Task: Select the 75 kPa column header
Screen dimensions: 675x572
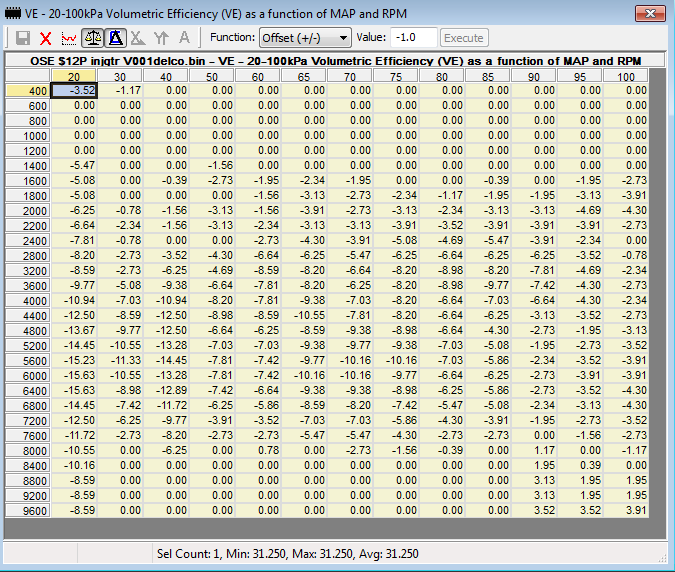Action: [x=396, y=76]
